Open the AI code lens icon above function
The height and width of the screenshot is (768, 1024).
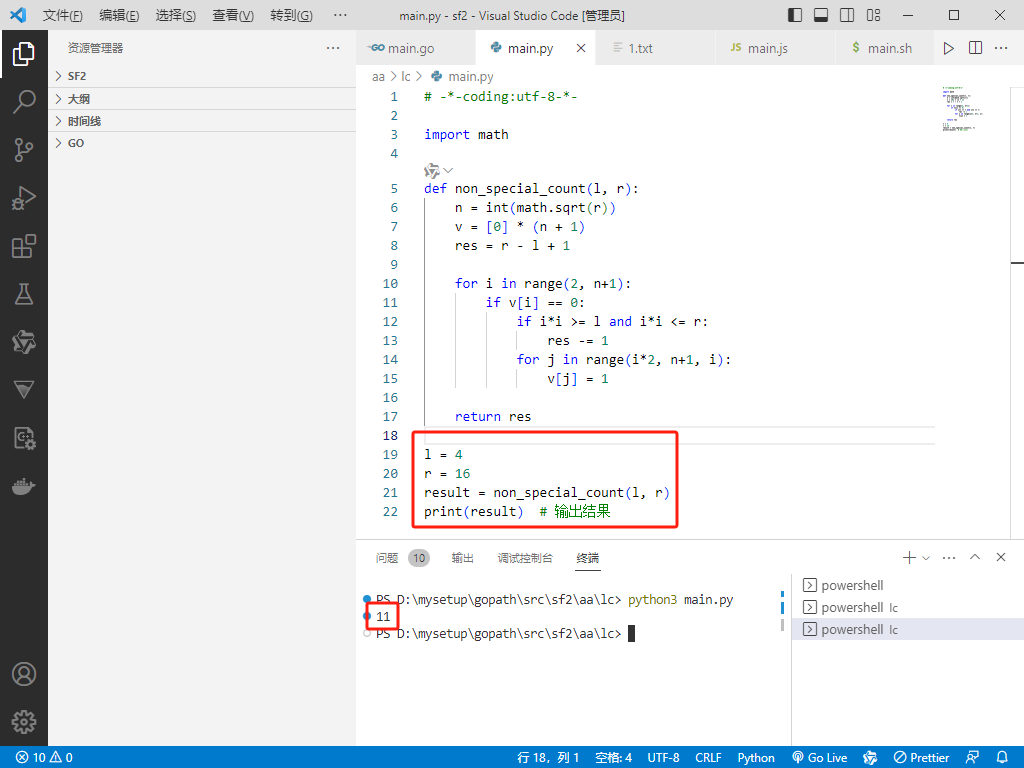click(x=432, y=171)
